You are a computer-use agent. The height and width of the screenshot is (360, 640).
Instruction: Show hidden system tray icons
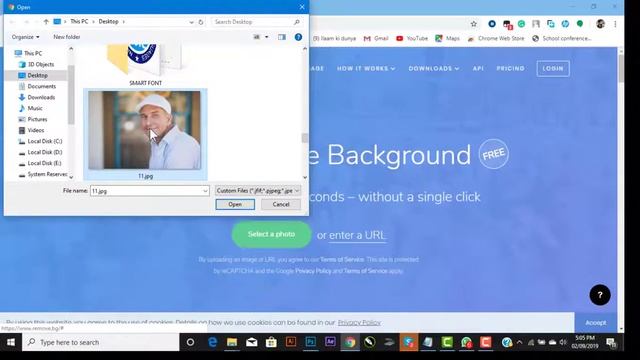point(519,342)
